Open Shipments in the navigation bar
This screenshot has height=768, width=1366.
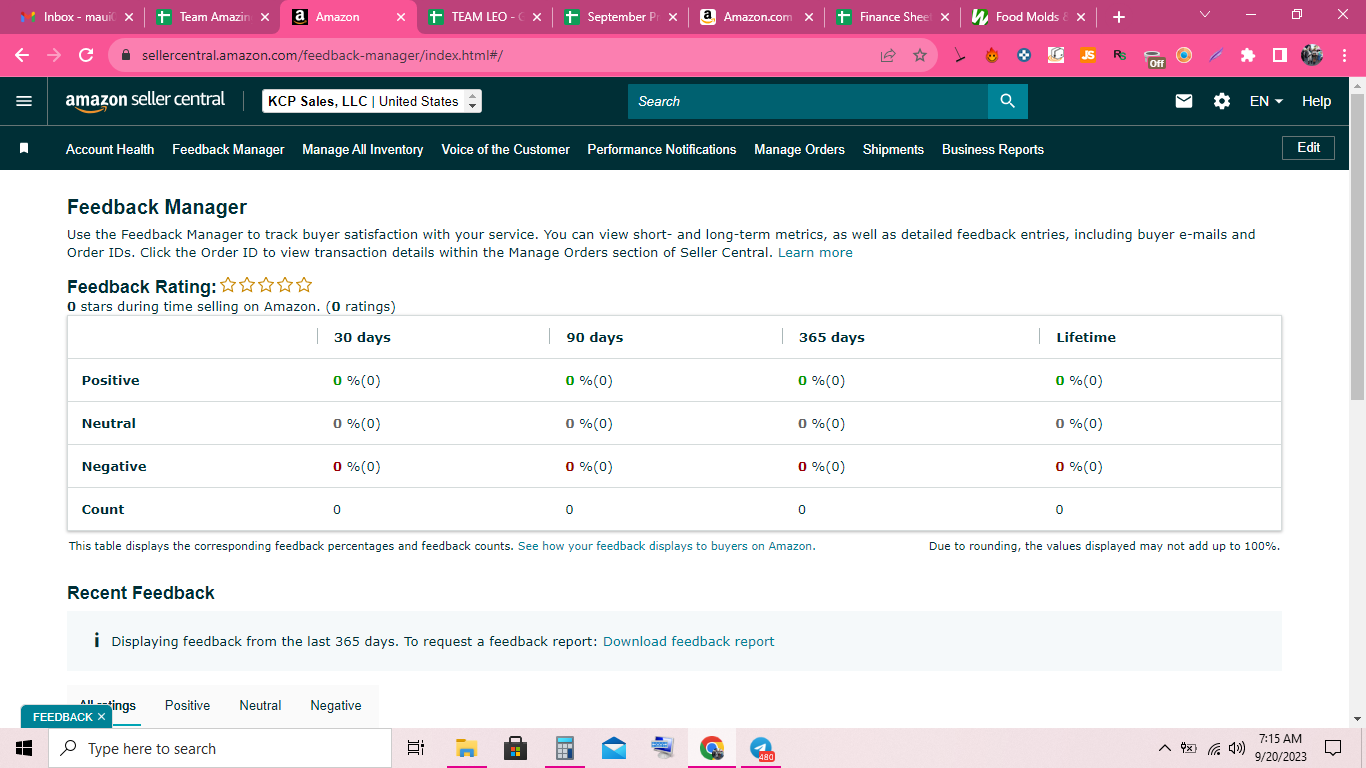click(893, 149)
